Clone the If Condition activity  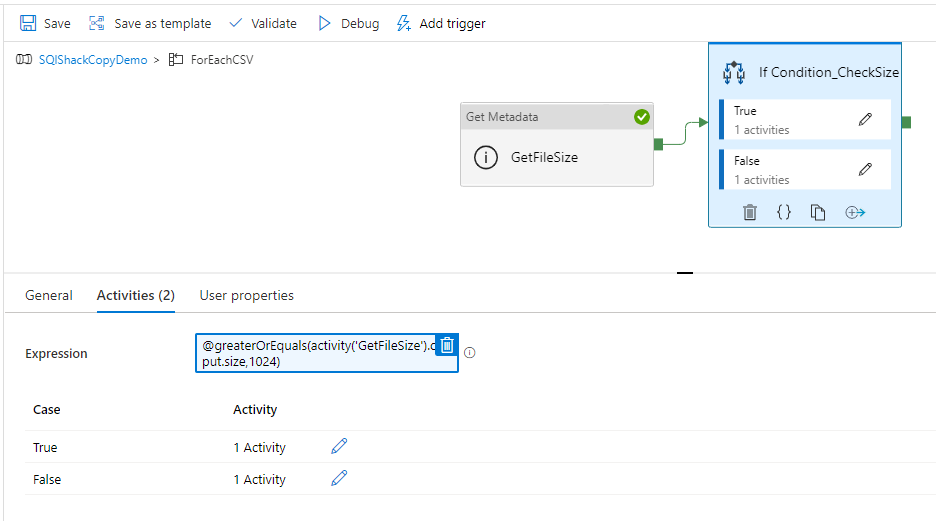pos(818,212)
